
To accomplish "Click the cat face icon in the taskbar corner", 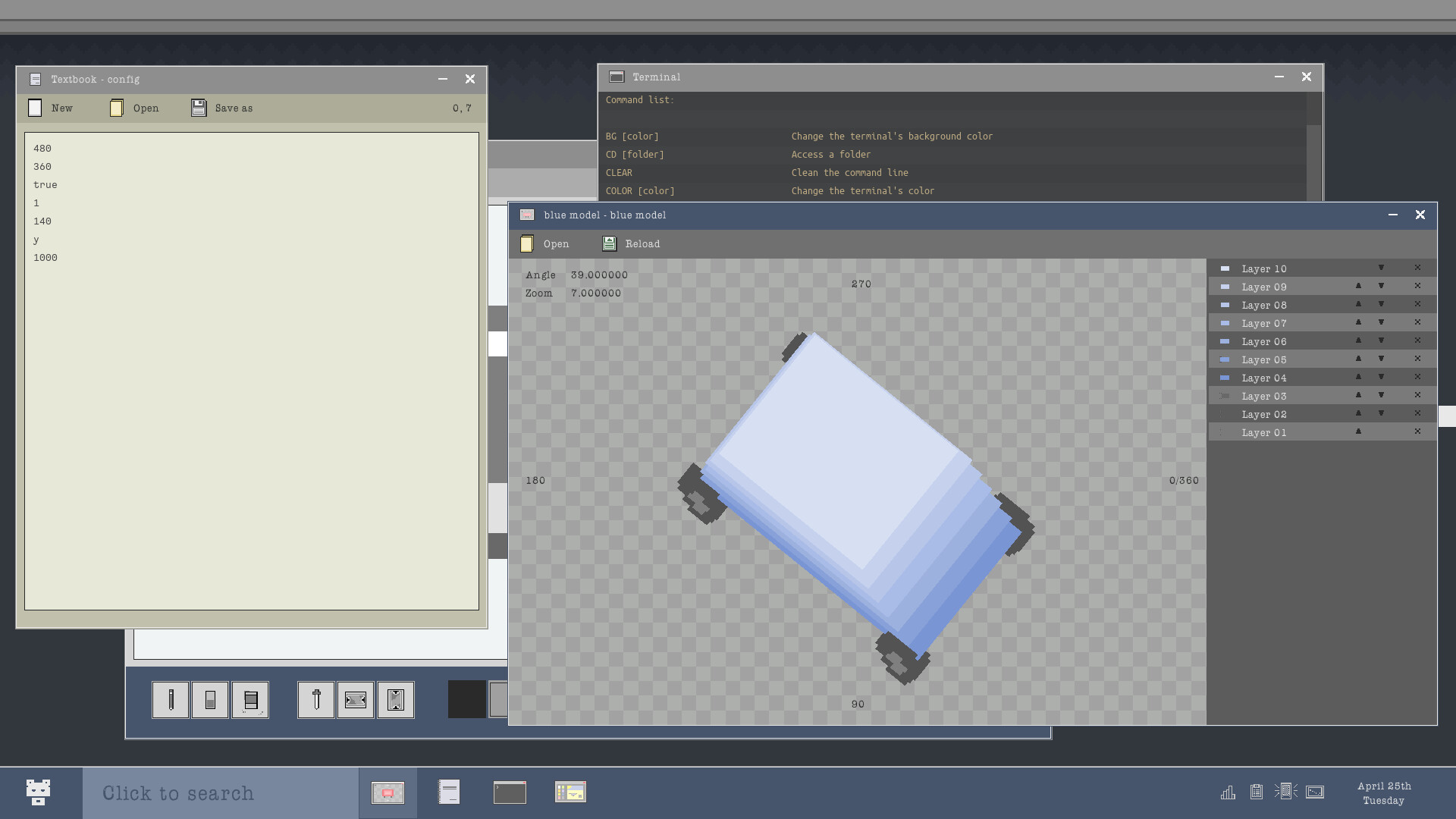I will [38, 791].
